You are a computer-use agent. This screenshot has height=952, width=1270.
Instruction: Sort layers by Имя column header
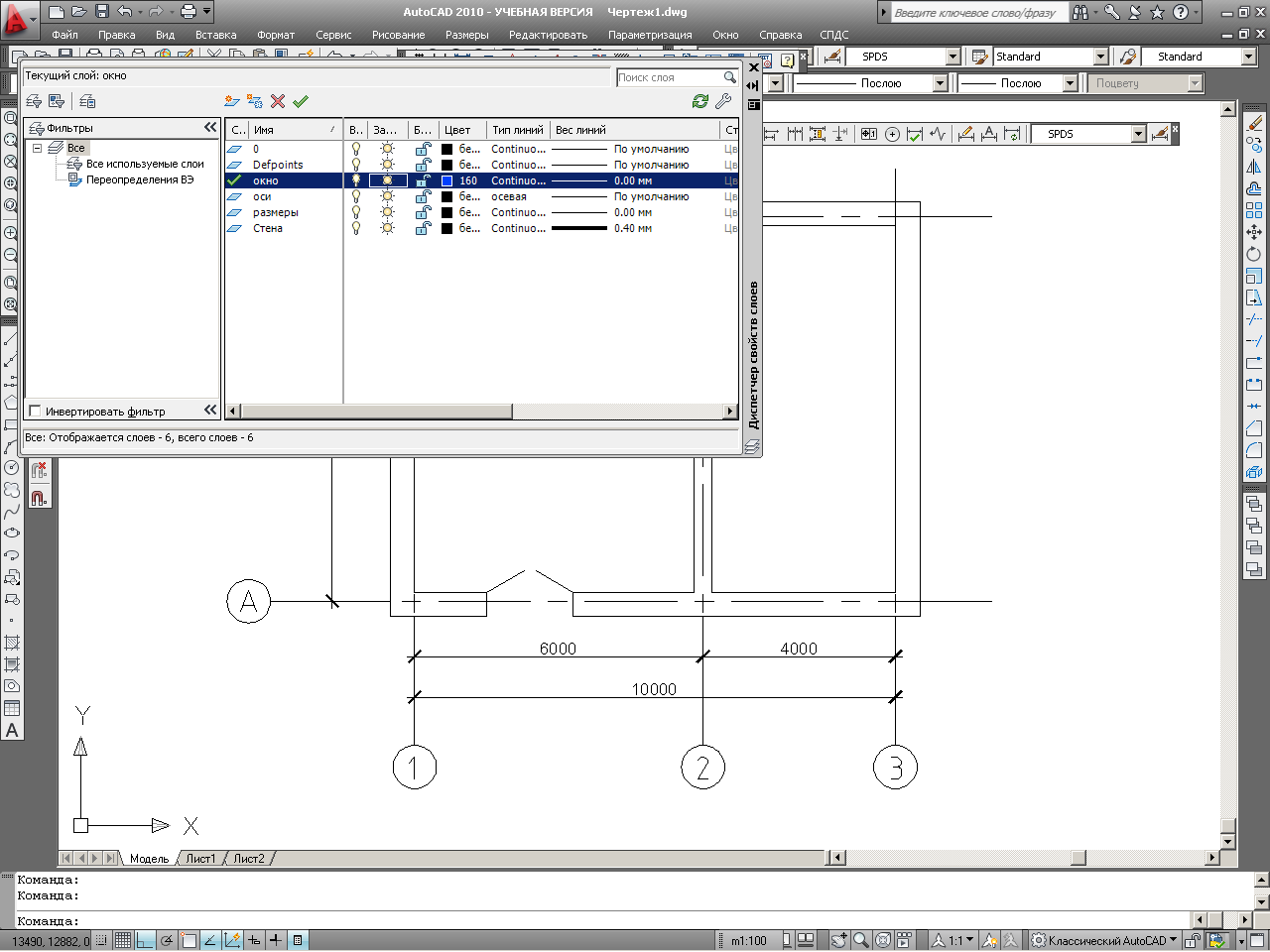295,130
